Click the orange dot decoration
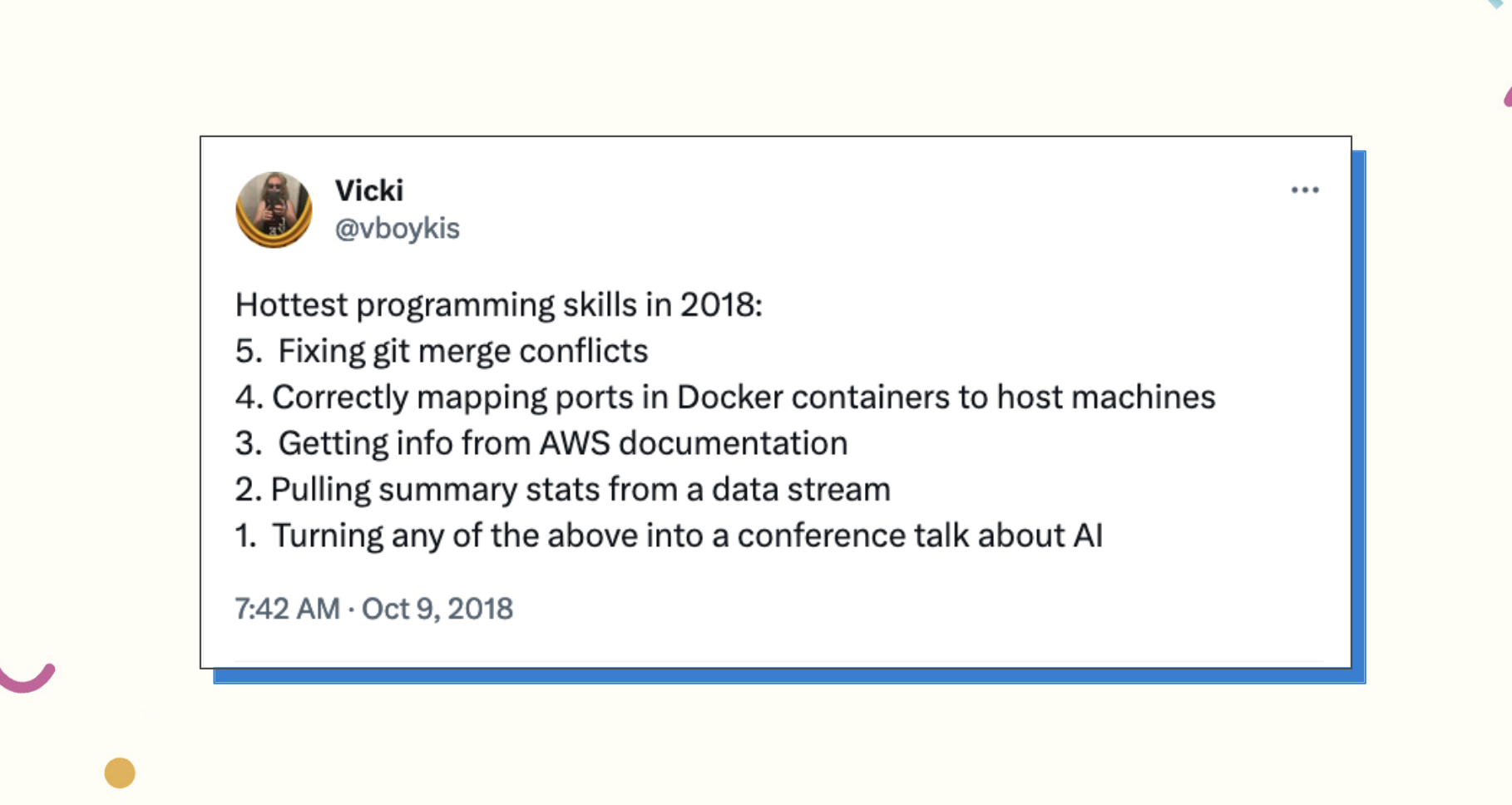1512x805 pixels. [x=120, y=773]
